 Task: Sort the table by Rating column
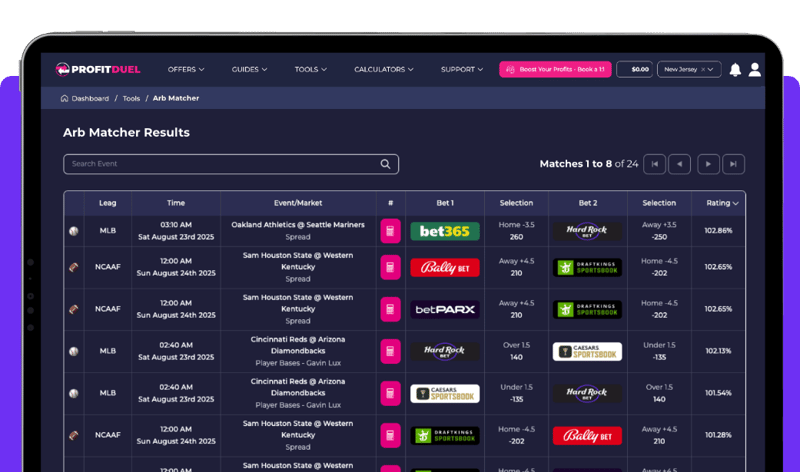point(723,203)
